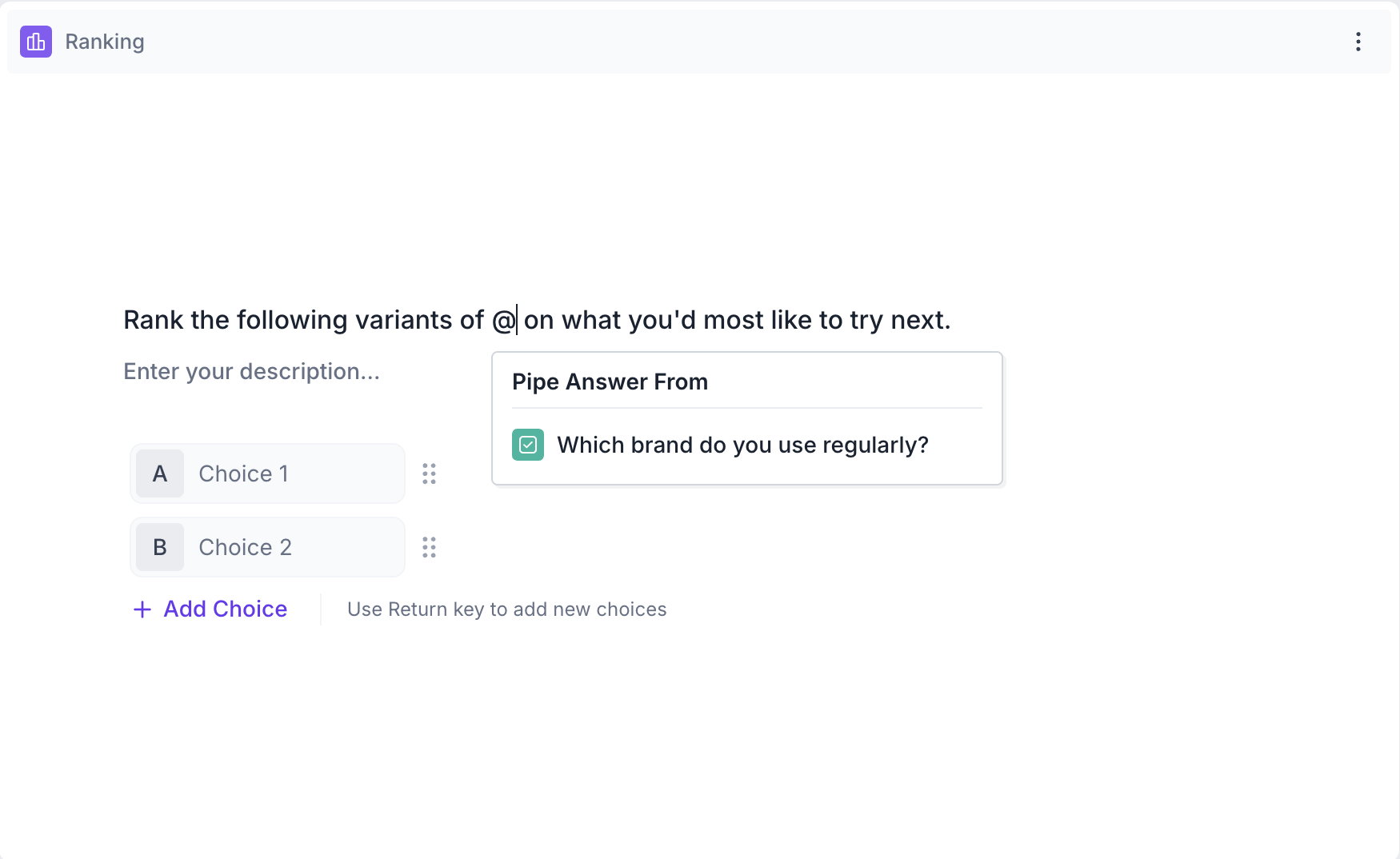Viewport: 1400px width, 859px height.
Task: Click the @ symbol in question title
Action: point(503,320)
